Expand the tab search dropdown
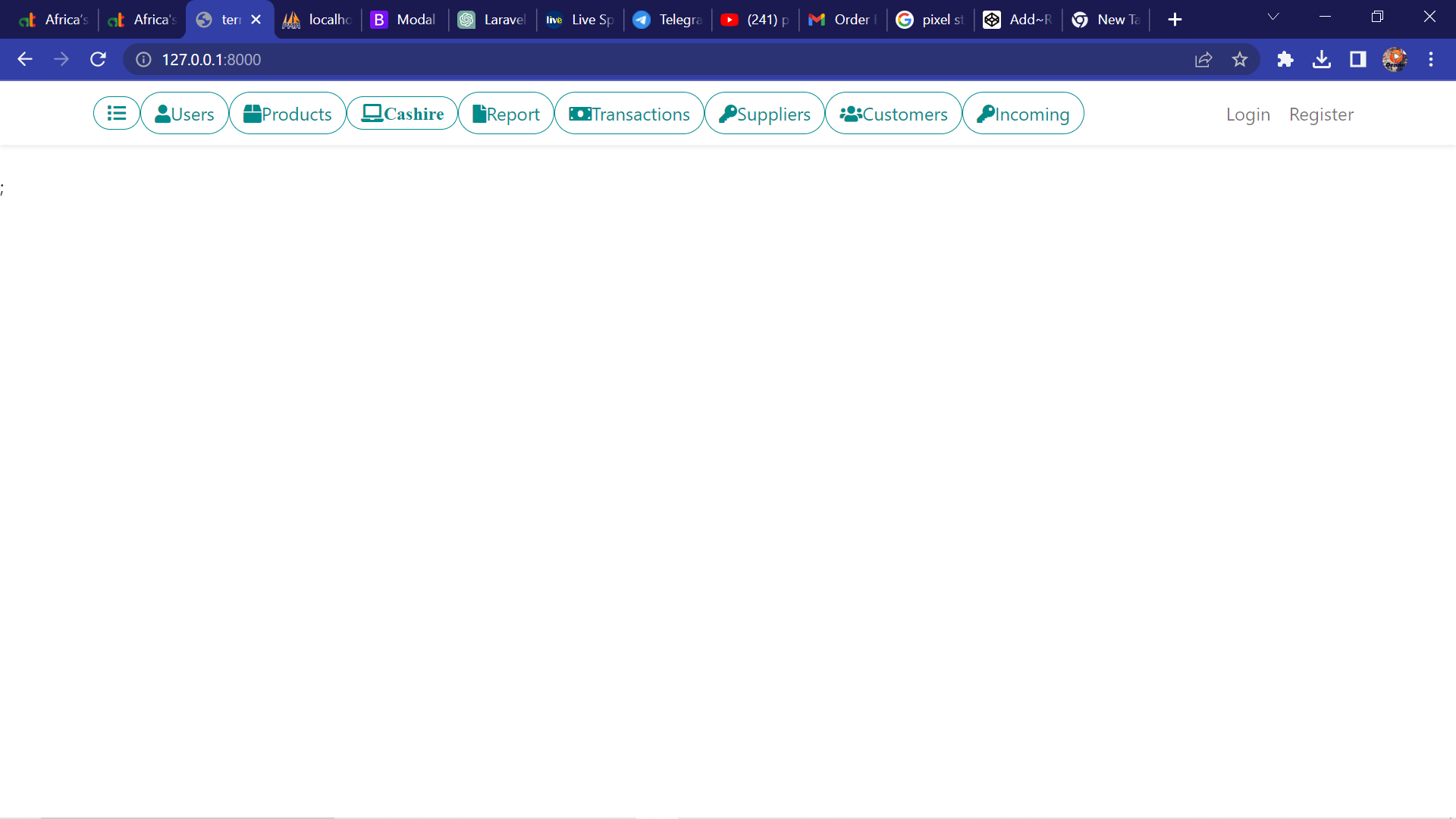Image resolution: width=1456 pixels, height=819 pixels. (1273, 17)
